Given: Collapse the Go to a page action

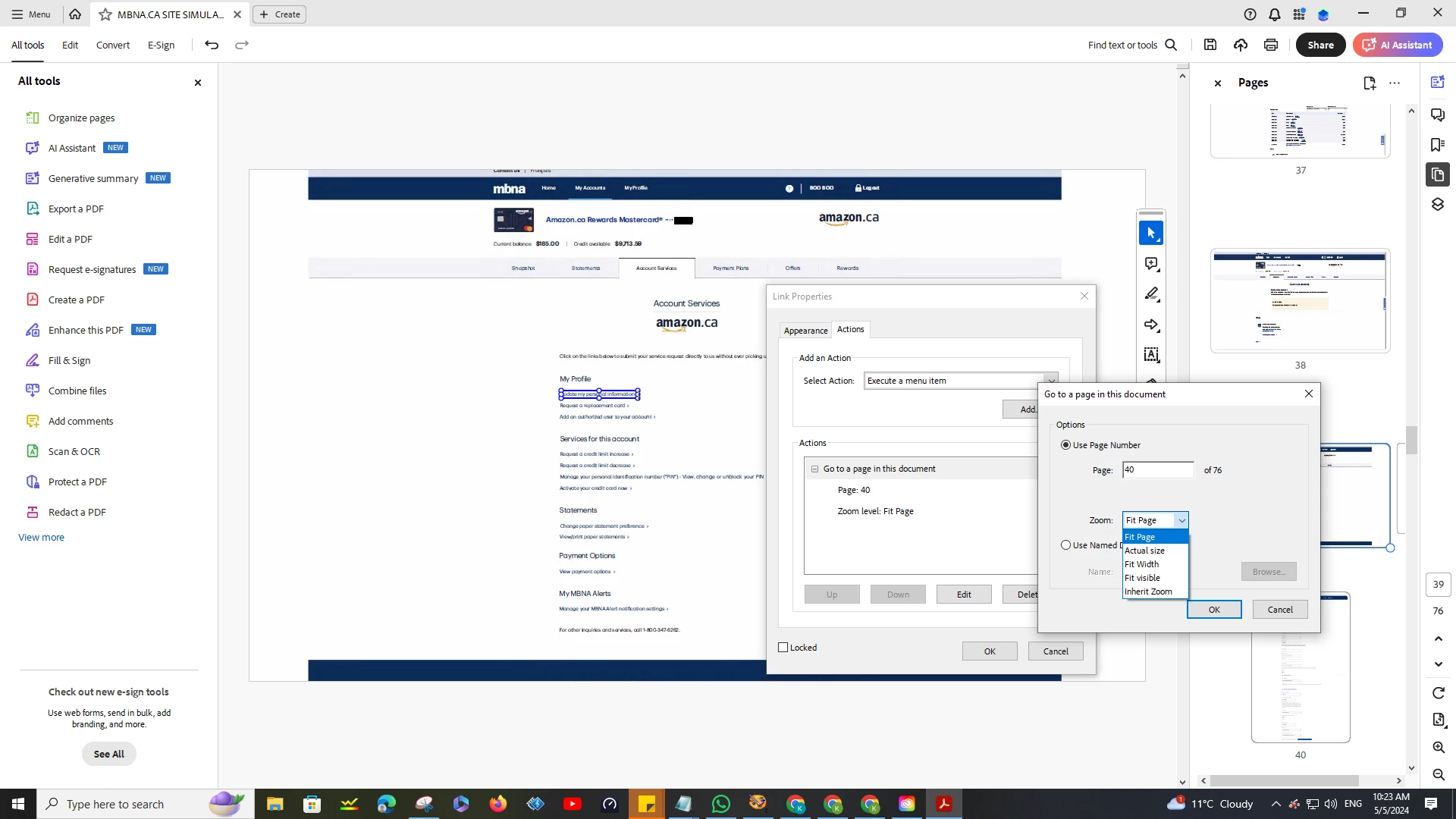Looking at the screenshot, I should tap(814, 469).
